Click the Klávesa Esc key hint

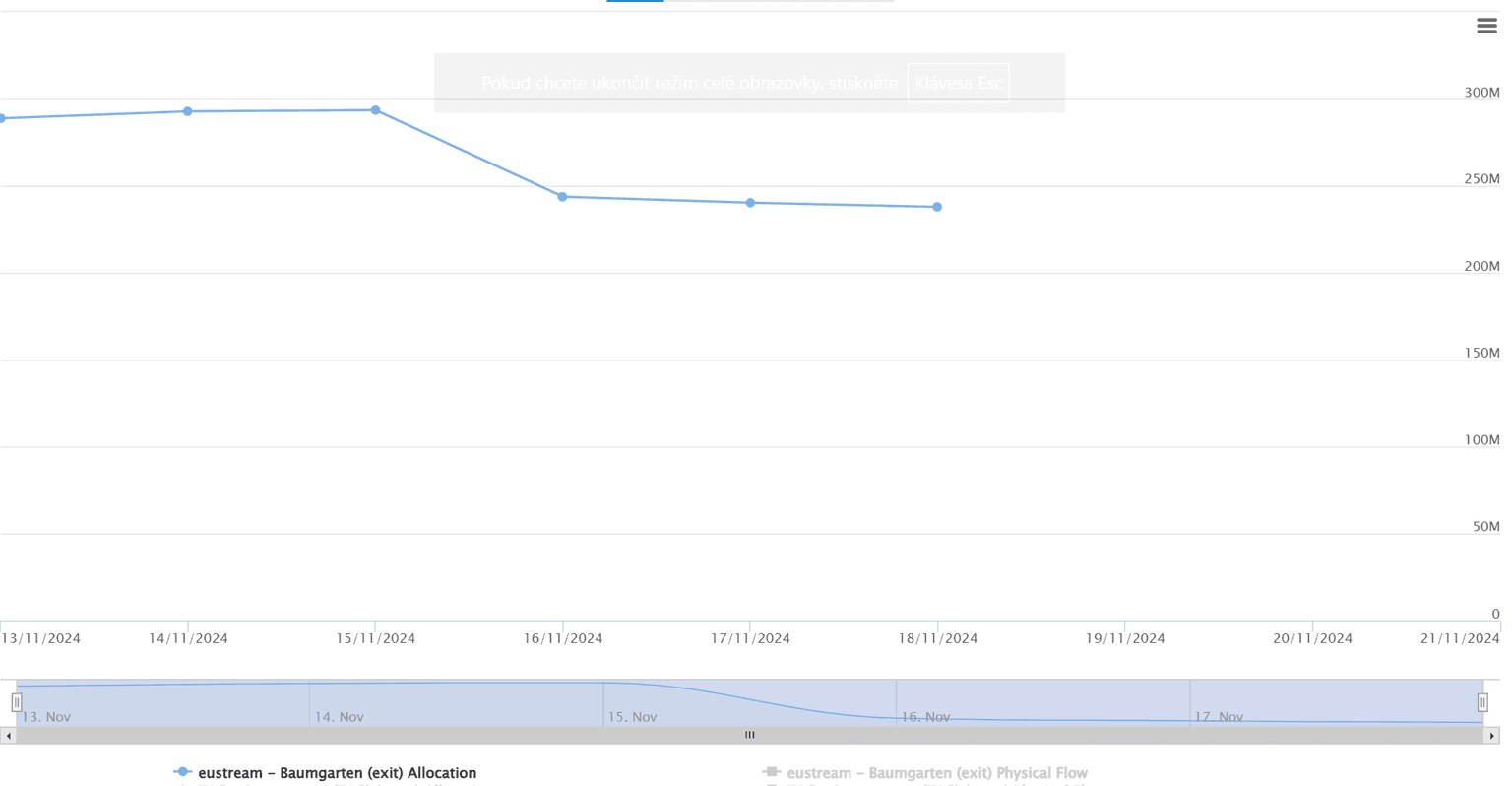coord(958,83)
